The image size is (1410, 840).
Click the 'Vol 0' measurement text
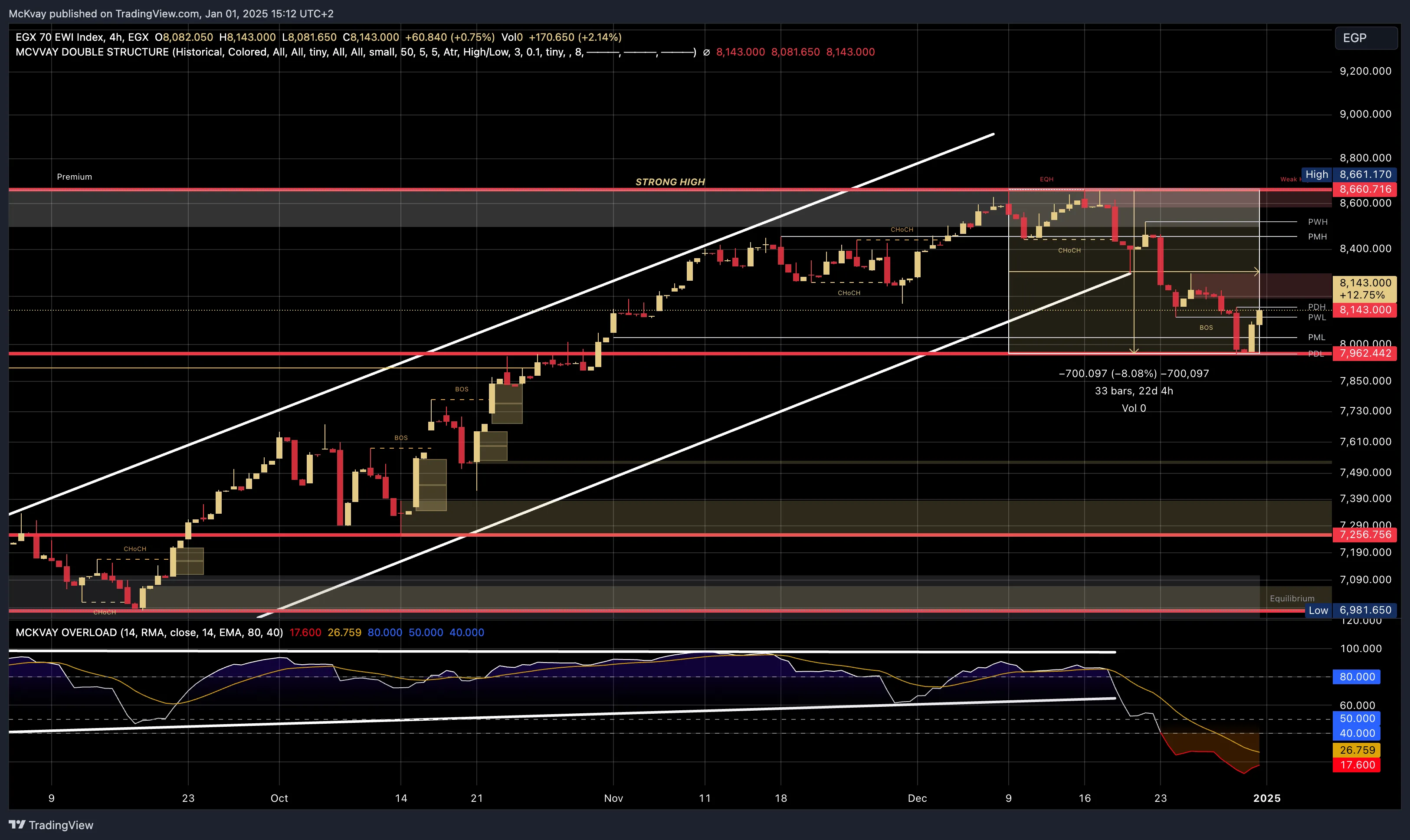pos(1133,408)
